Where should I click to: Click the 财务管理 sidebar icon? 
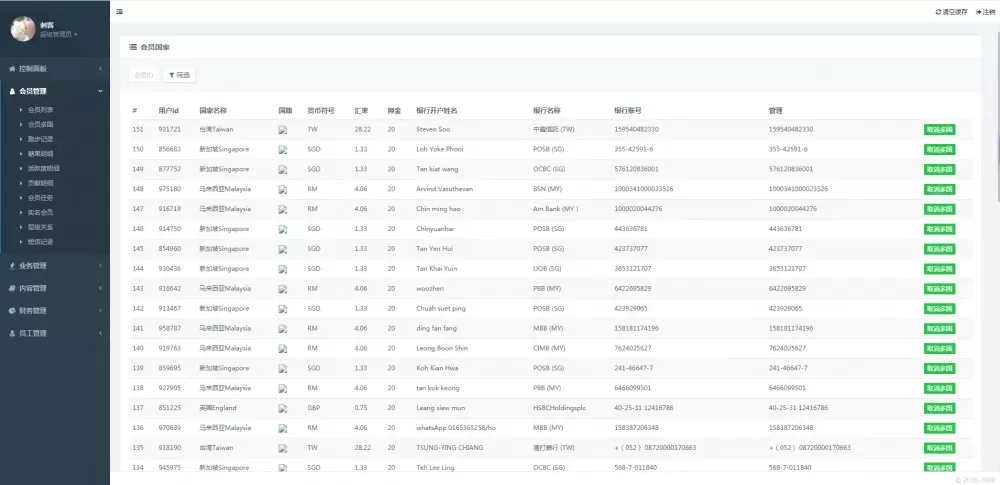tap(12, 311)
